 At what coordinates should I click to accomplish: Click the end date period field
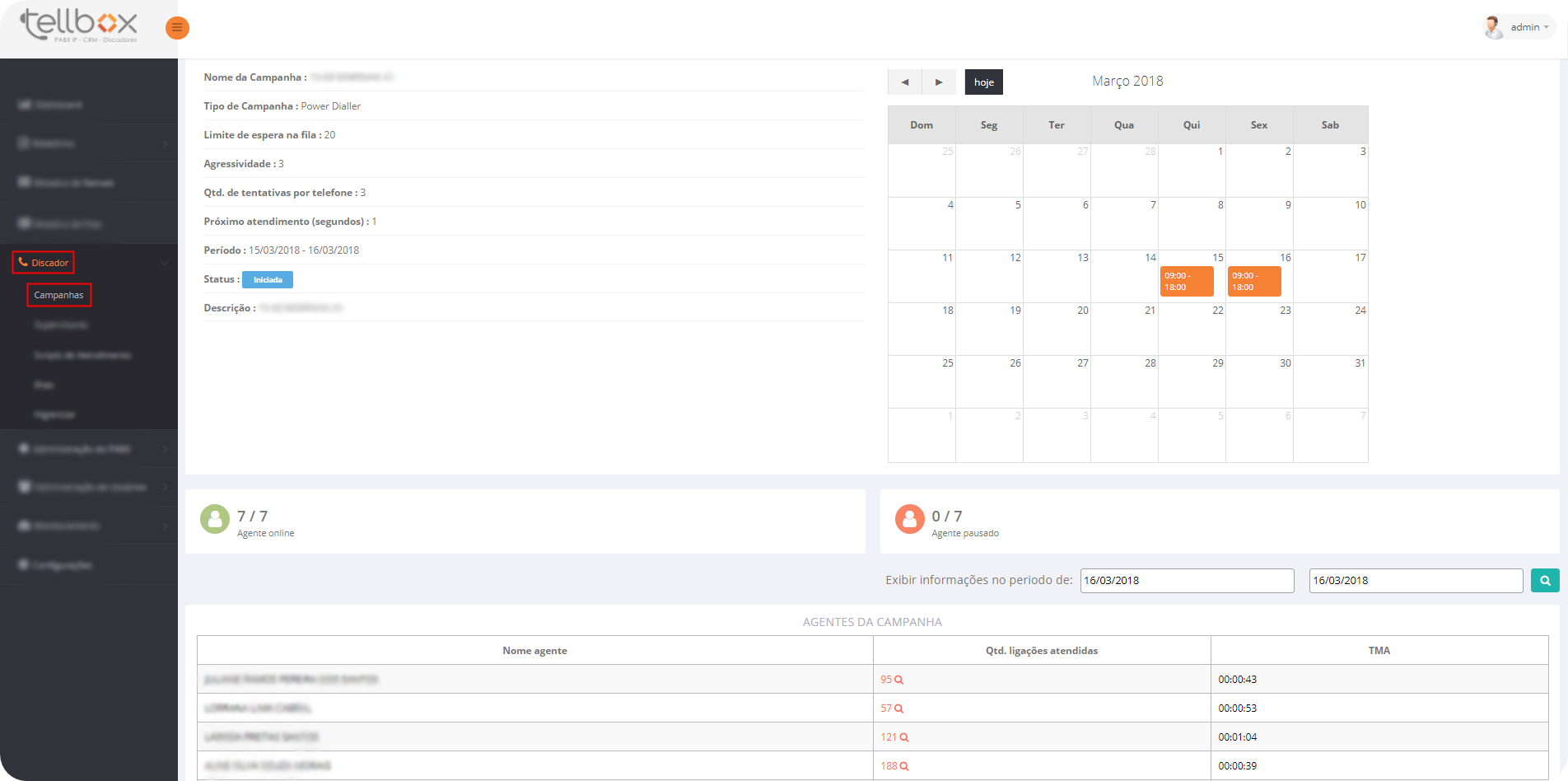click(1416, 581)
